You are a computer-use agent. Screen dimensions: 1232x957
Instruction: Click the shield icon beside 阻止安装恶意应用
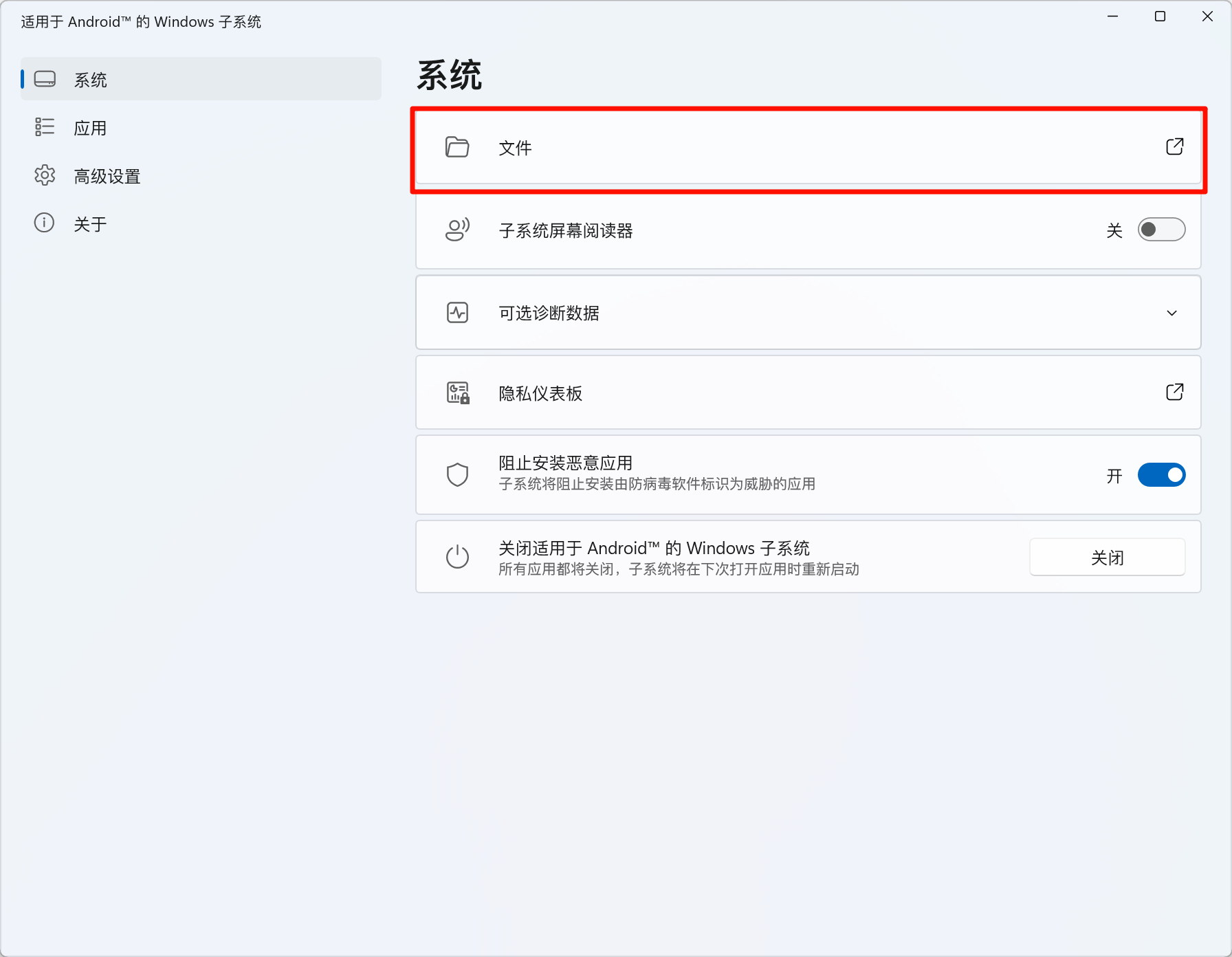coord(457,474)
